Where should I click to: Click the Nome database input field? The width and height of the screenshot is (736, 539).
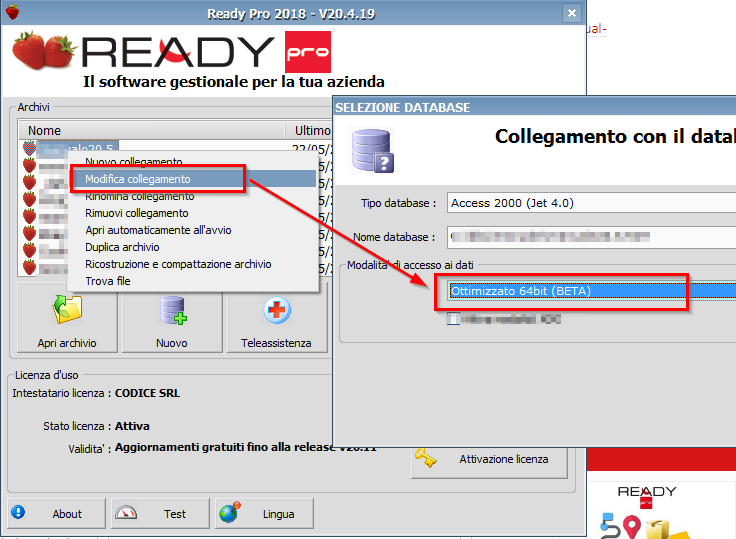[x=591, y=237]
